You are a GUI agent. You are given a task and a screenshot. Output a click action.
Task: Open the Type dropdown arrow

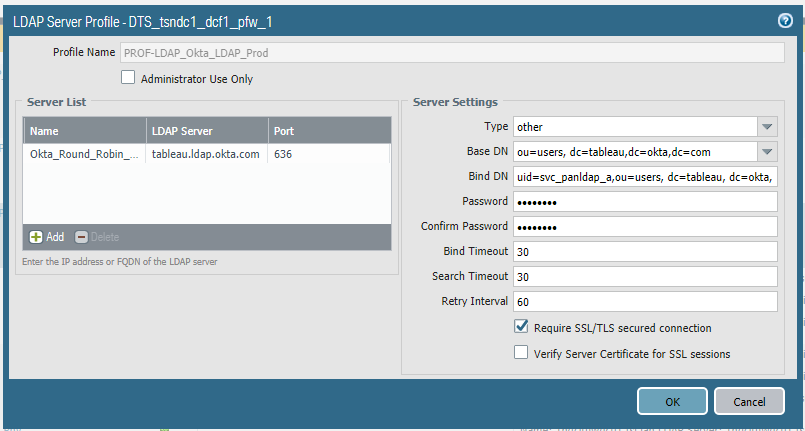[767, 127]
